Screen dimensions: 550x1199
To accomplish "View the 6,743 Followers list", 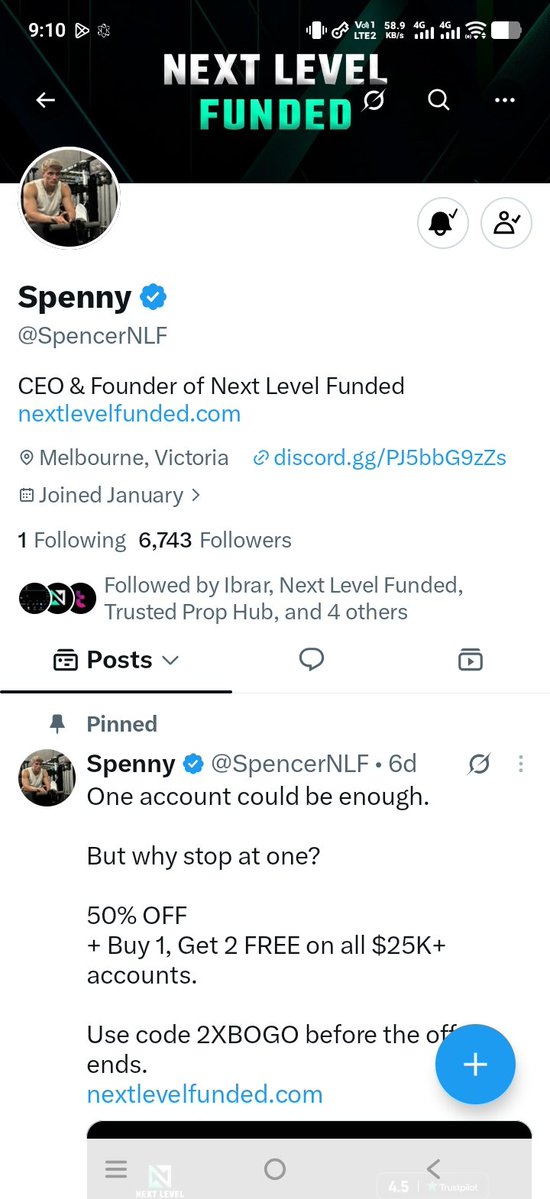I will (215, 540).
